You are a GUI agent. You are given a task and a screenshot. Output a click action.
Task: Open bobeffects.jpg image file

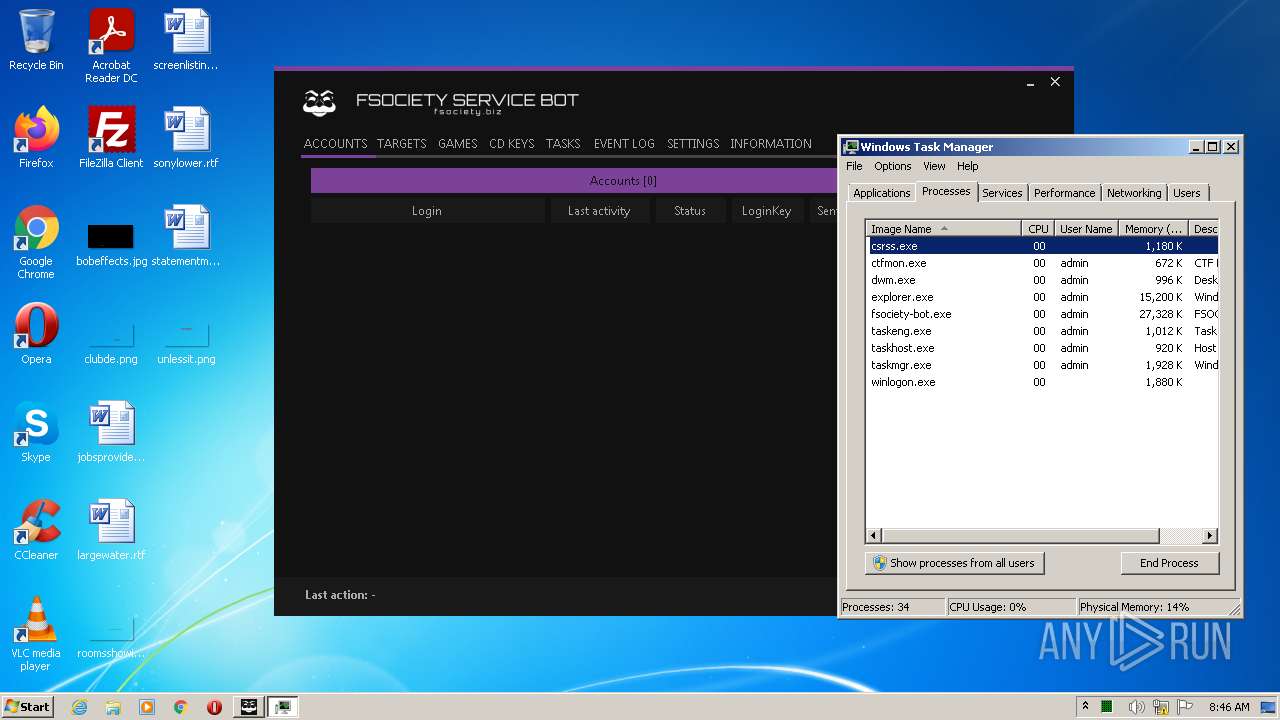pyautogui.click(x=111, y=245)
